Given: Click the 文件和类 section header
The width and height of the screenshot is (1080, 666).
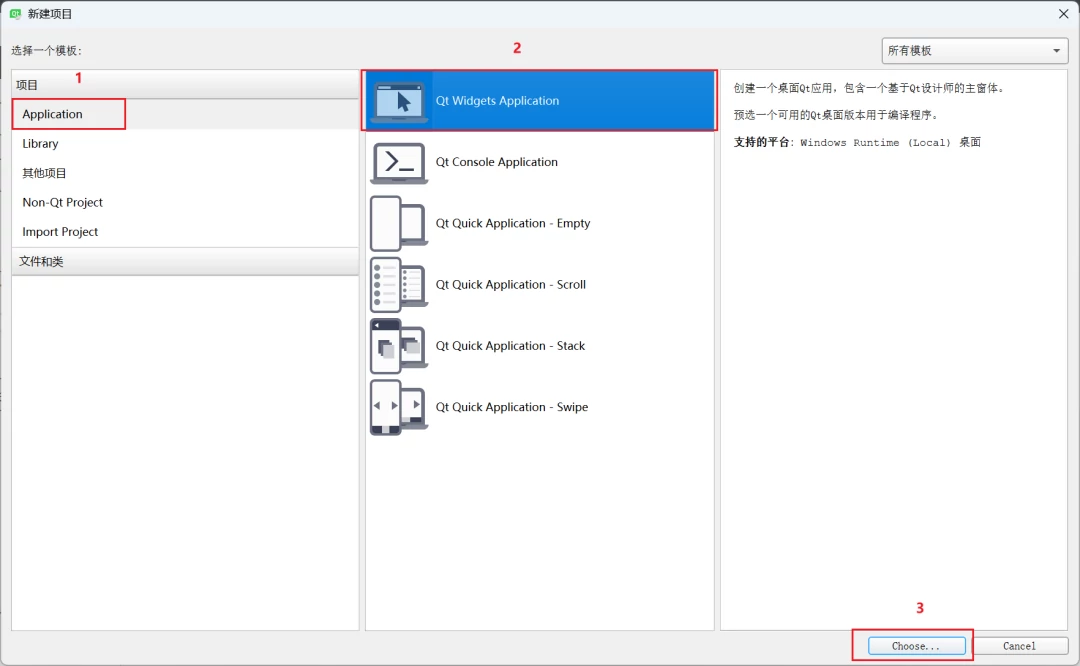Looking at the screenshot, I should tap(185, 262).
